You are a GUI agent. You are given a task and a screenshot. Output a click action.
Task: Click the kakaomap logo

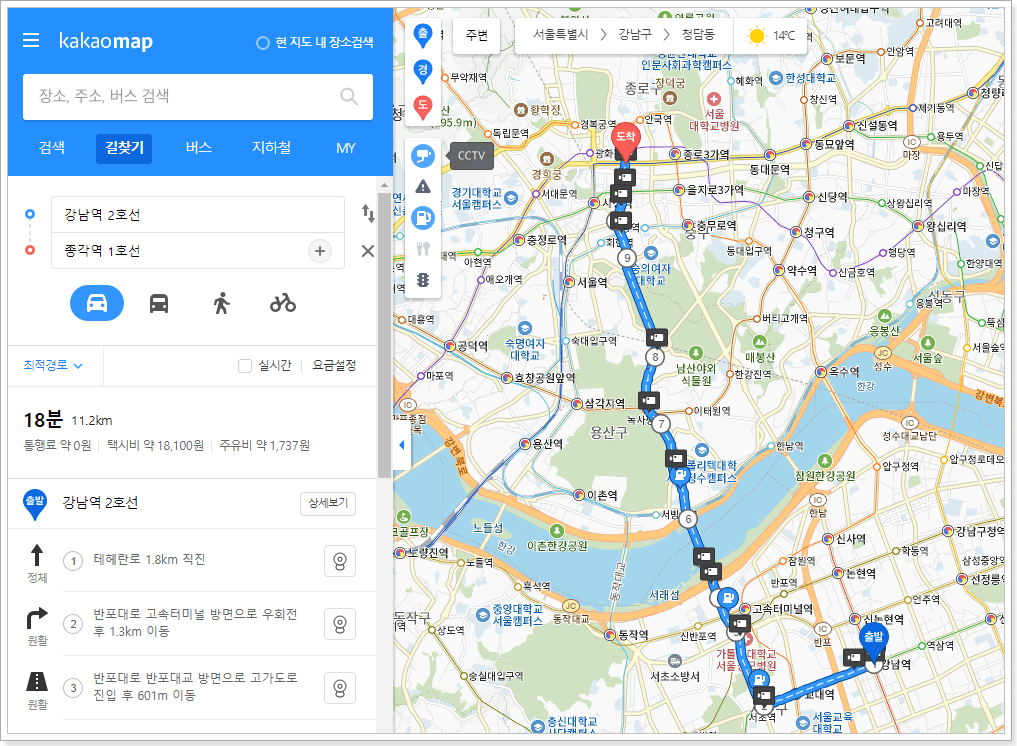point(106,41)
